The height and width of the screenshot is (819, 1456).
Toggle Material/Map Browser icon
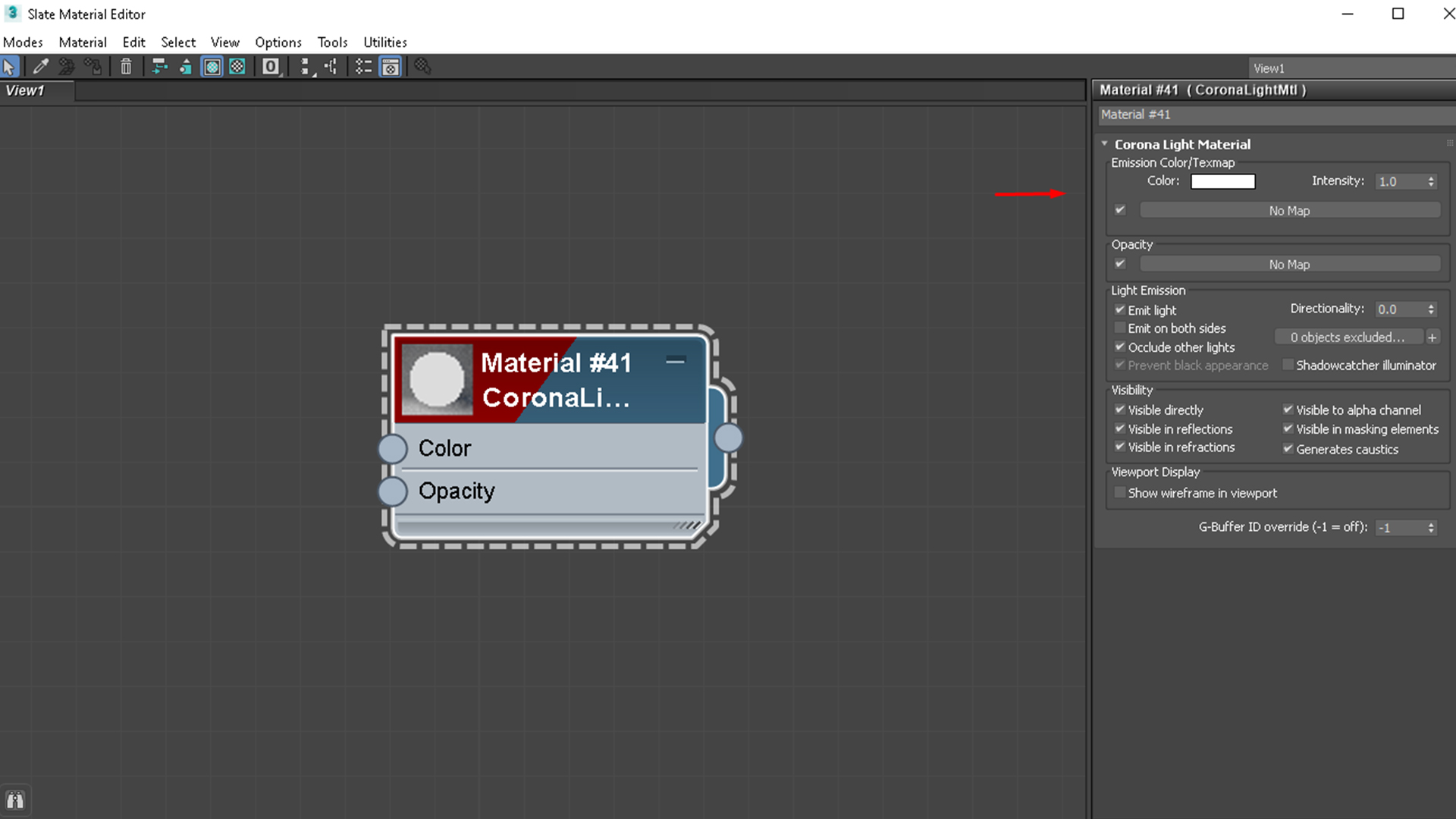[364, 67]
